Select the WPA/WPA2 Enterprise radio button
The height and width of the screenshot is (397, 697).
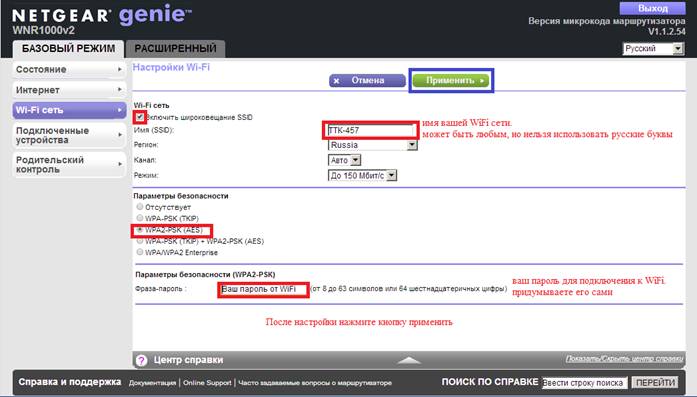tap(140, 252)
